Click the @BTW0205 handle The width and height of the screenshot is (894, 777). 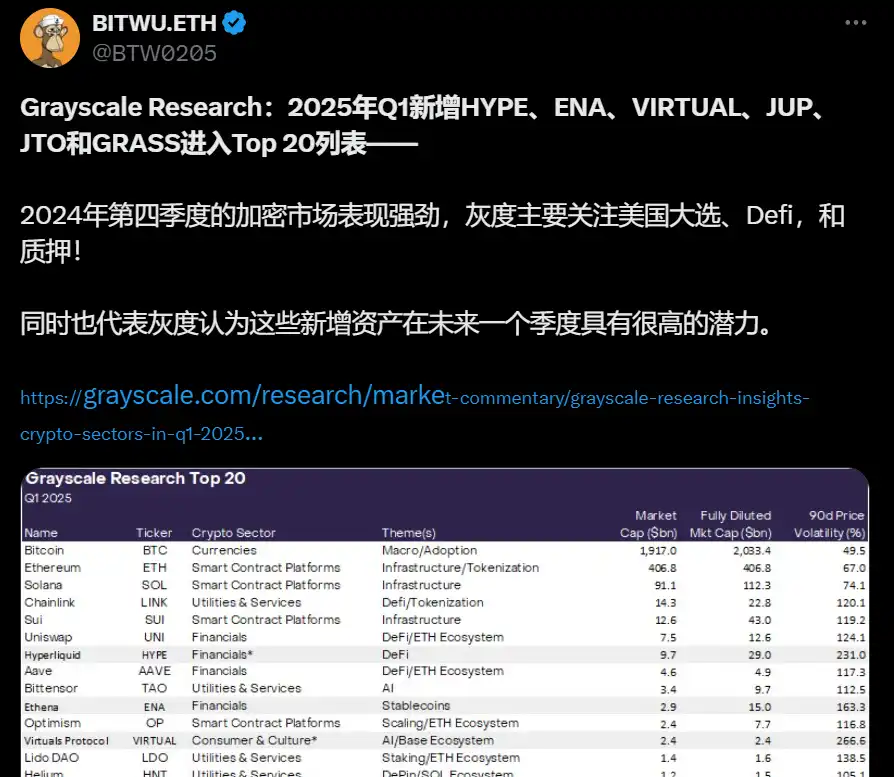pos(154,53)
